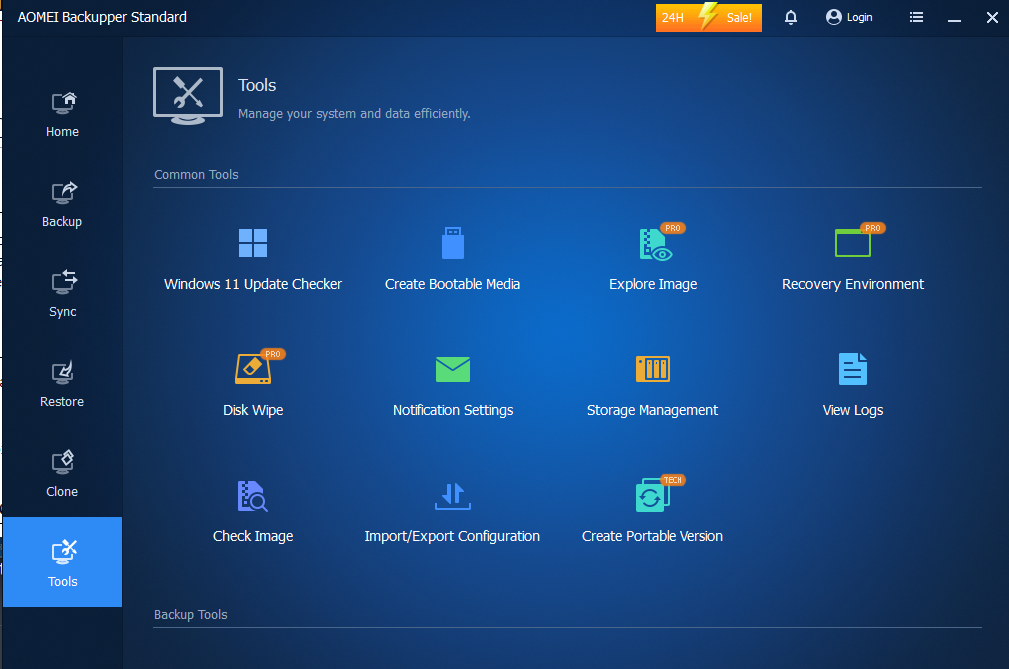Switch to the Backup section

[62, 205]
